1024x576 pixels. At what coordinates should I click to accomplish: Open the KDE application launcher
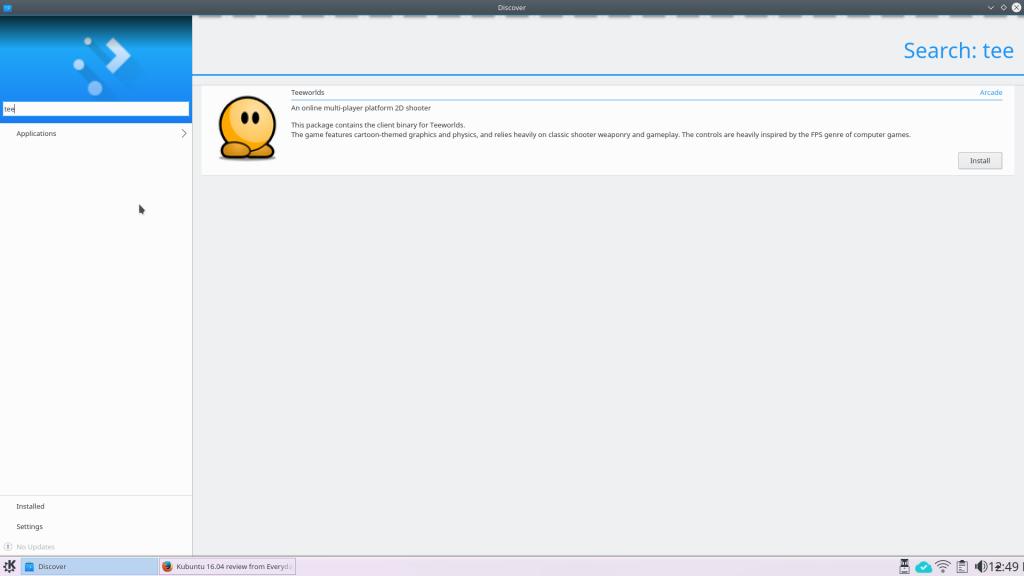(9, 566)
